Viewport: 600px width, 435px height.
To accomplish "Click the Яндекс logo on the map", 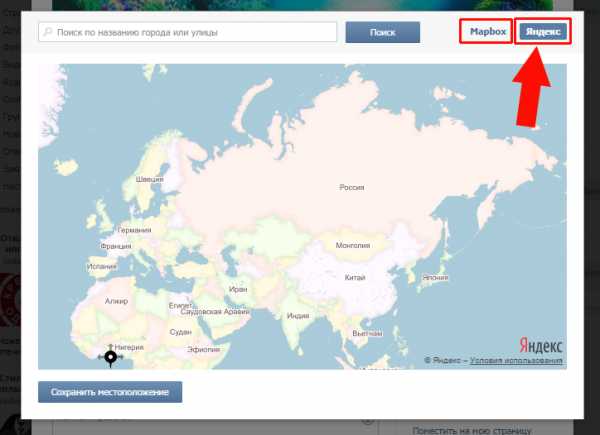I will point(541,345).
